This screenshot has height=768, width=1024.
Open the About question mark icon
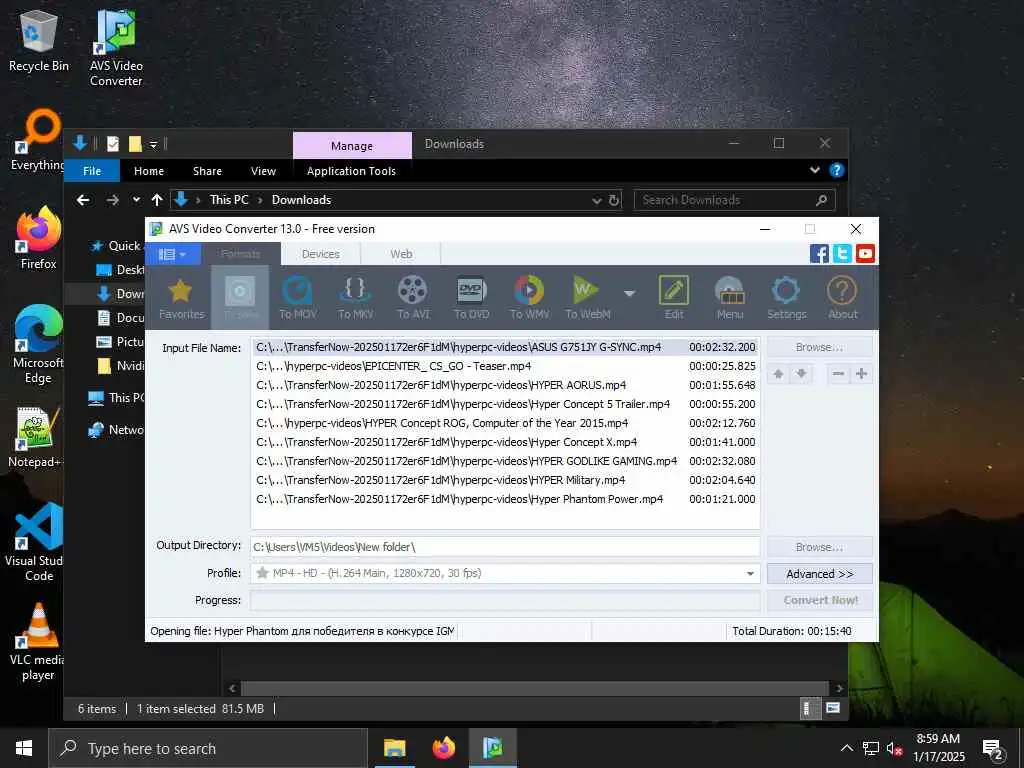pos(842,297)
